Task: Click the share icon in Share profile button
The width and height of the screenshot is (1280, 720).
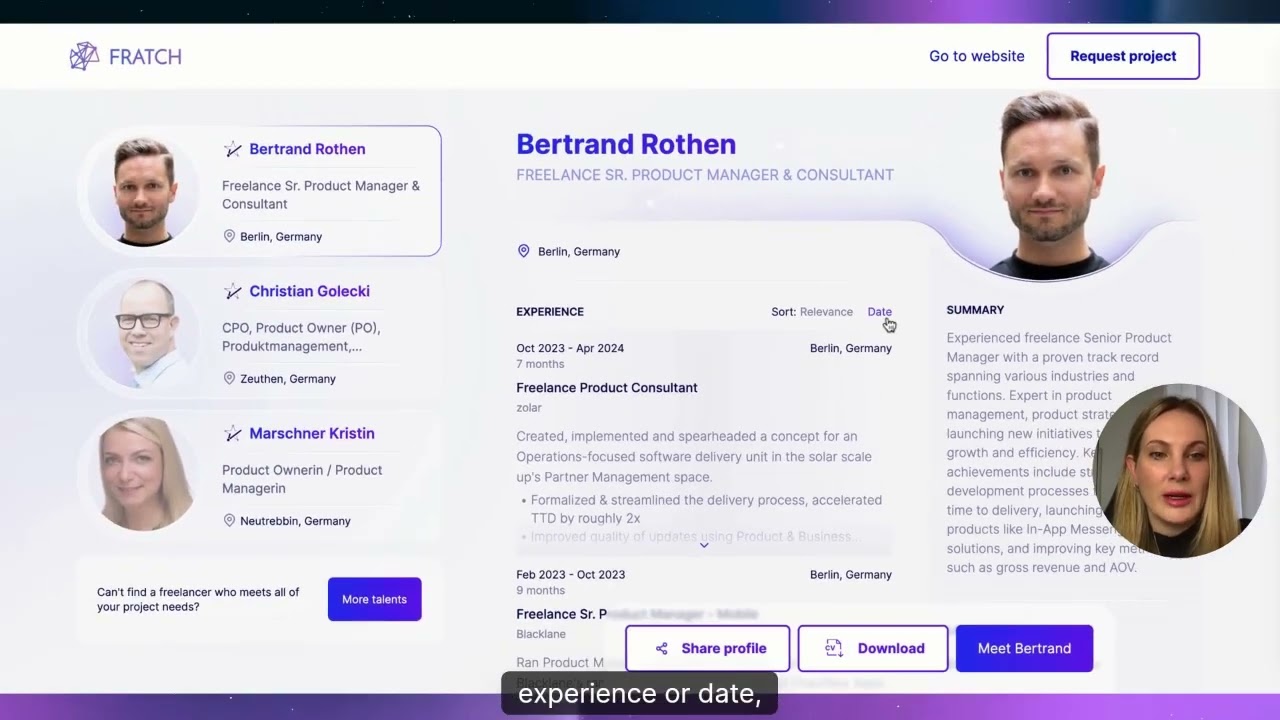Action: [661, 648]
